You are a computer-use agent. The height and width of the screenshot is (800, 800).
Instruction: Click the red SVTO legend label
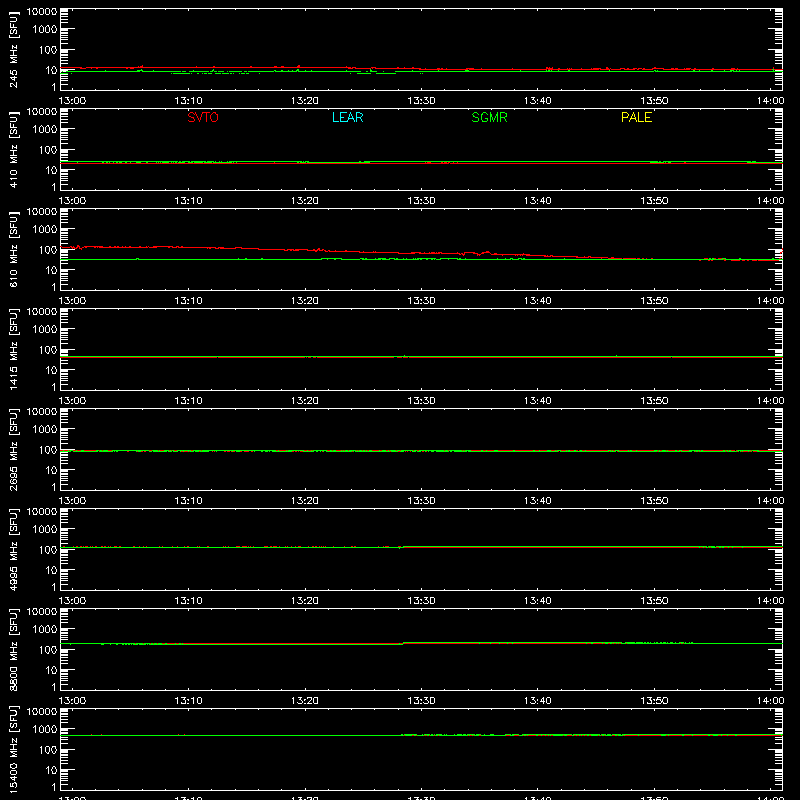pos(203,117)
